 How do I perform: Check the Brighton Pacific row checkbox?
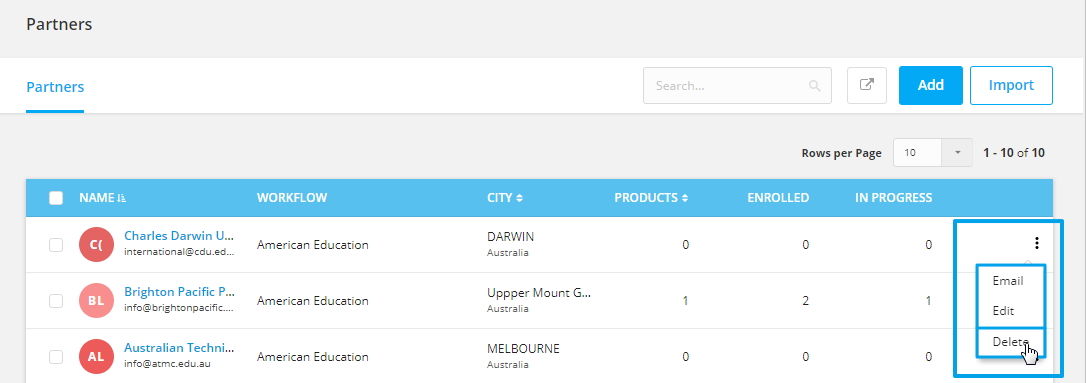[56, 301]
